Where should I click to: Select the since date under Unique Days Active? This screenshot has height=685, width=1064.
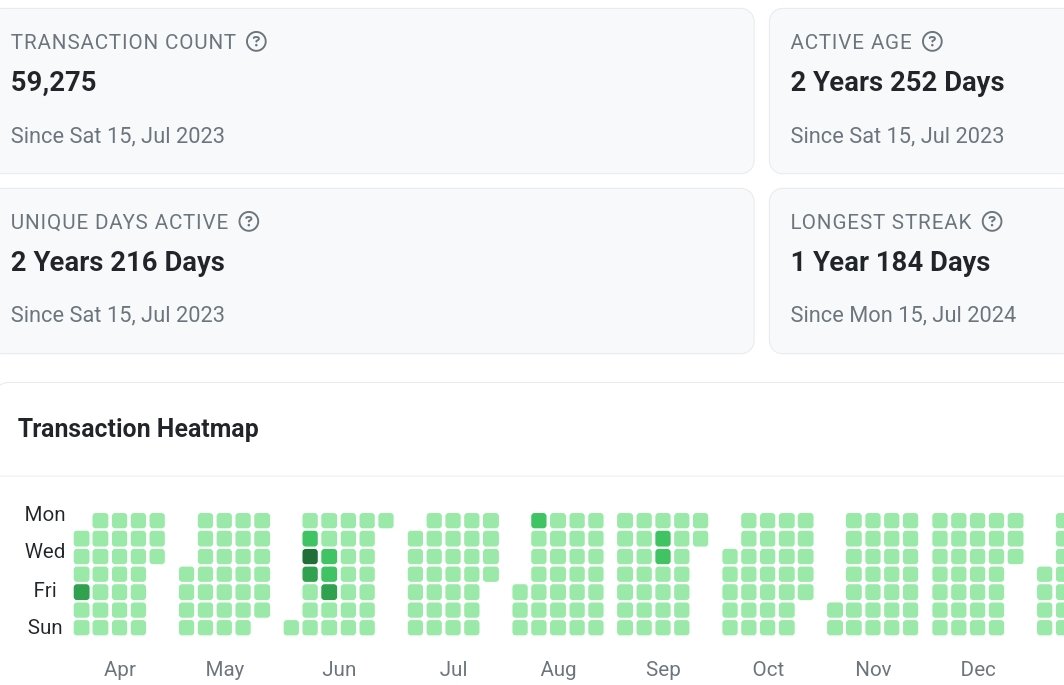click(x=117, y=315)
